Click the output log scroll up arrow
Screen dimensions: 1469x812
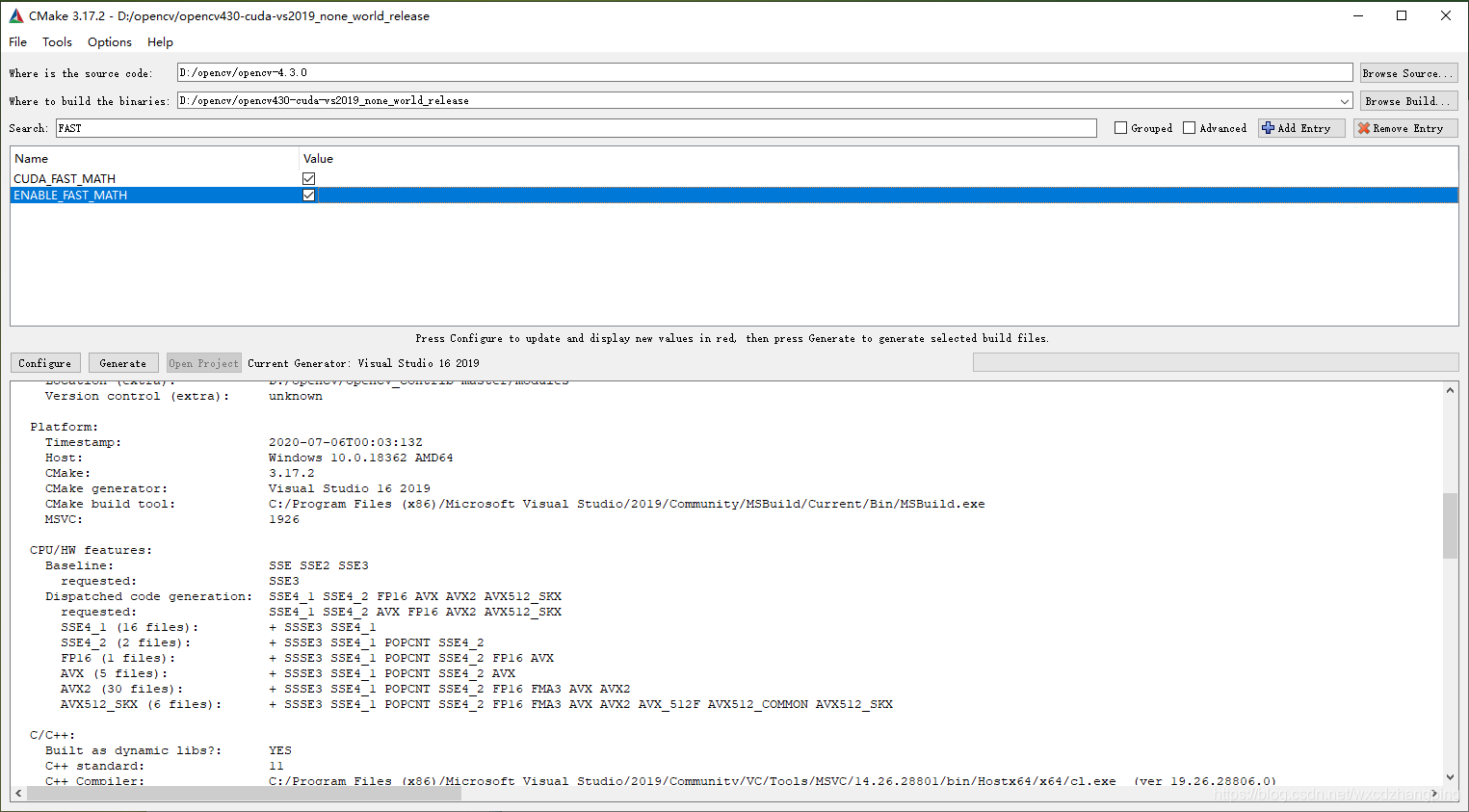(x=1450, y=390)
